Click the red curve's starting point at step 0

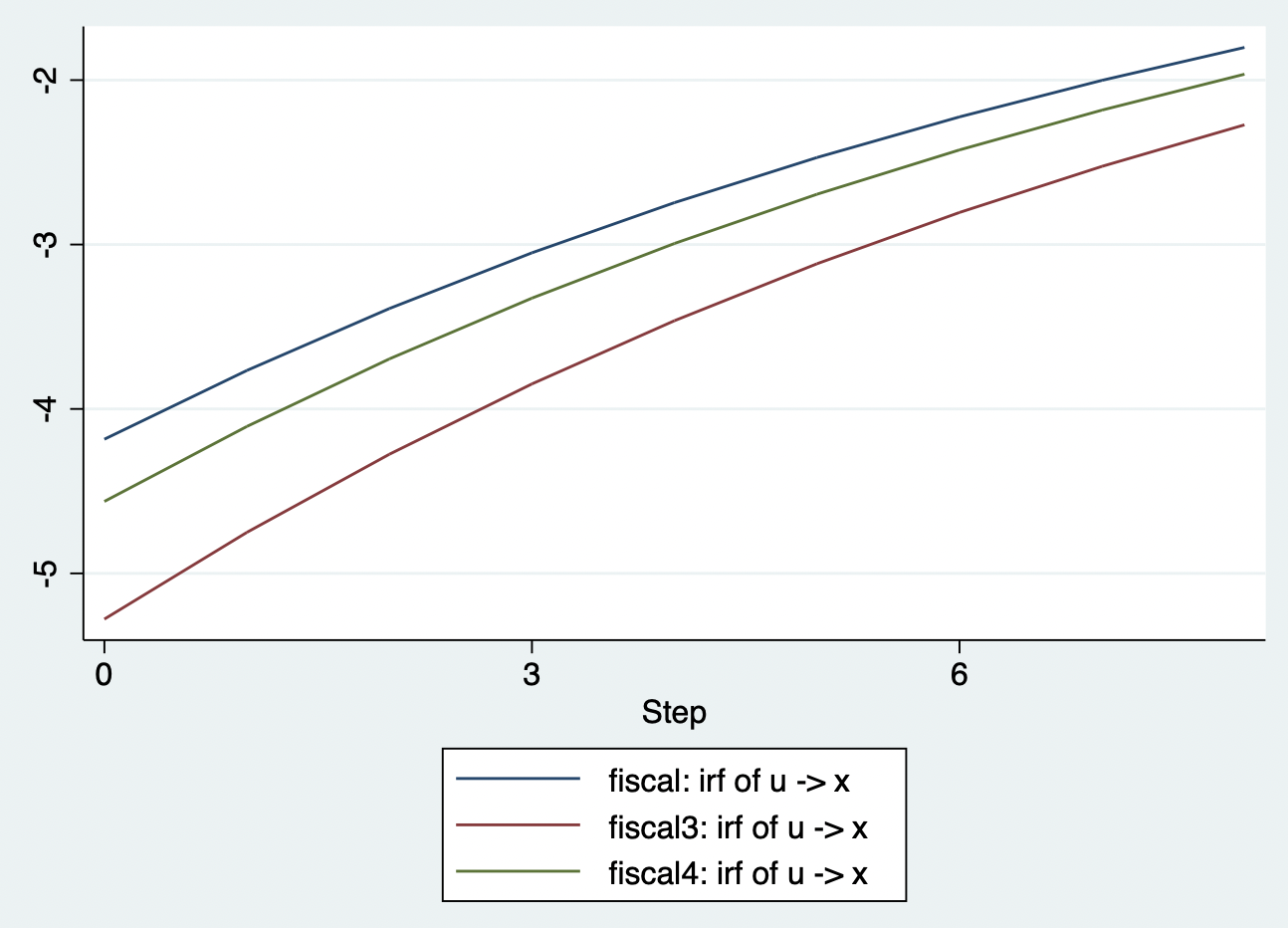105,618
